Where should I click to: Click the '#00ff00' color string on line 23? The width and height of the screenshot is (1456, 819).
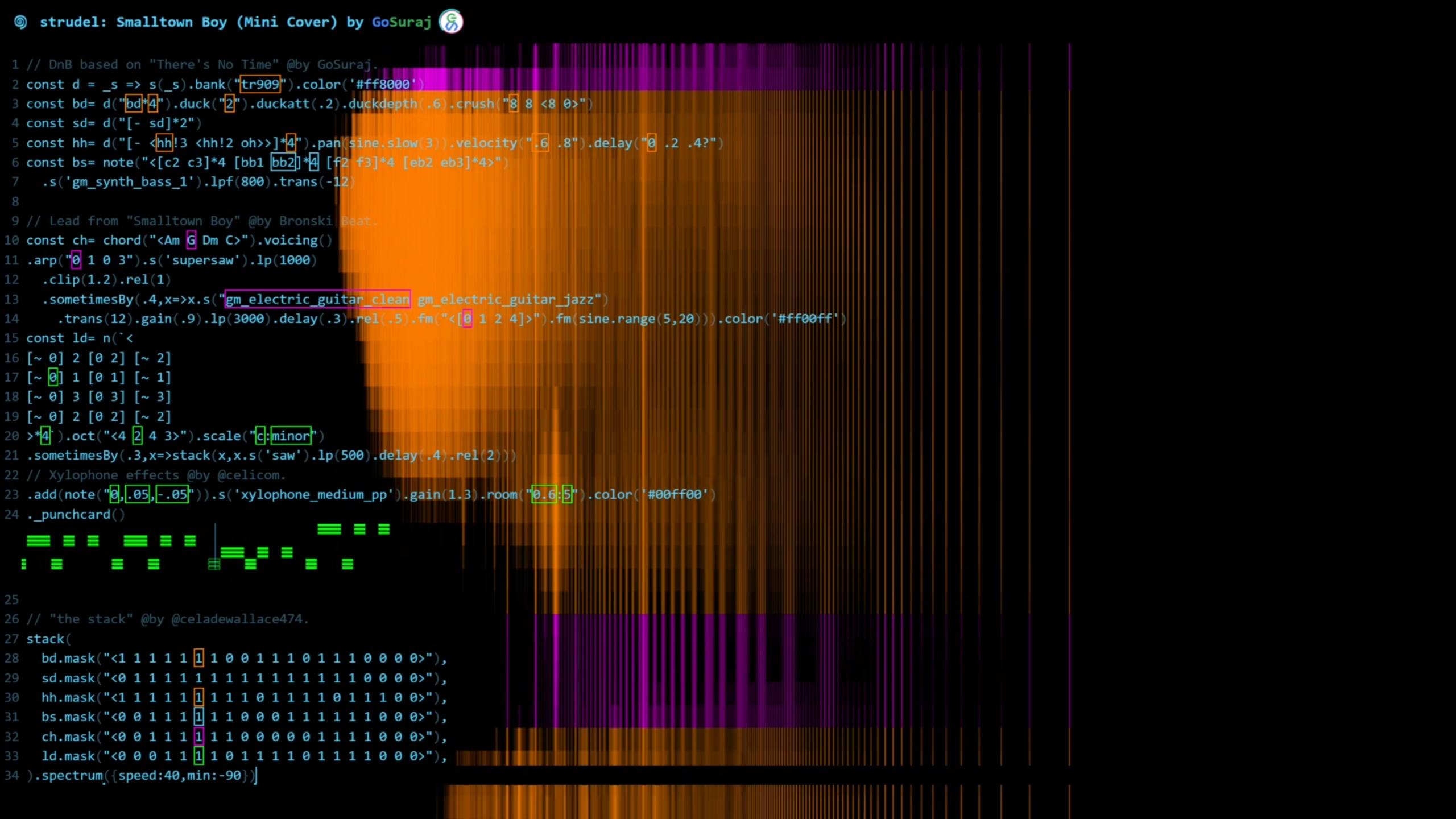674,494
